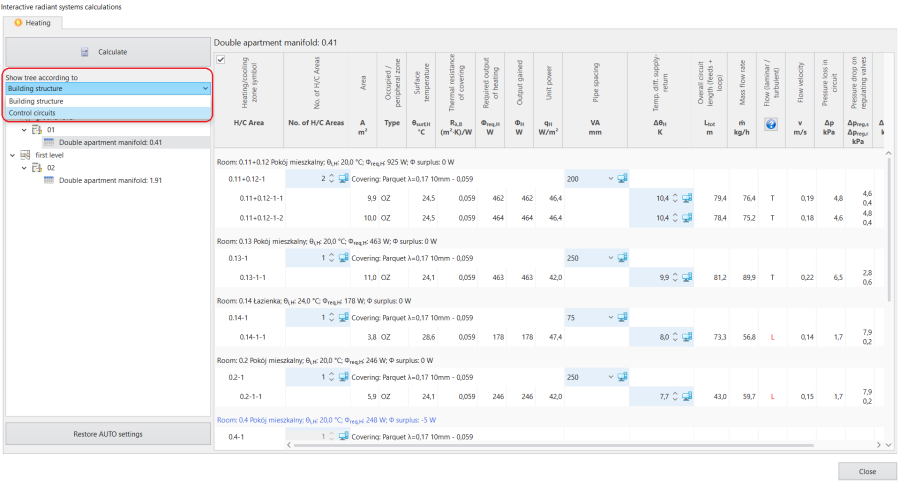
Task: Toggle the select-all checkbox in table header
Action: point(221,59)
